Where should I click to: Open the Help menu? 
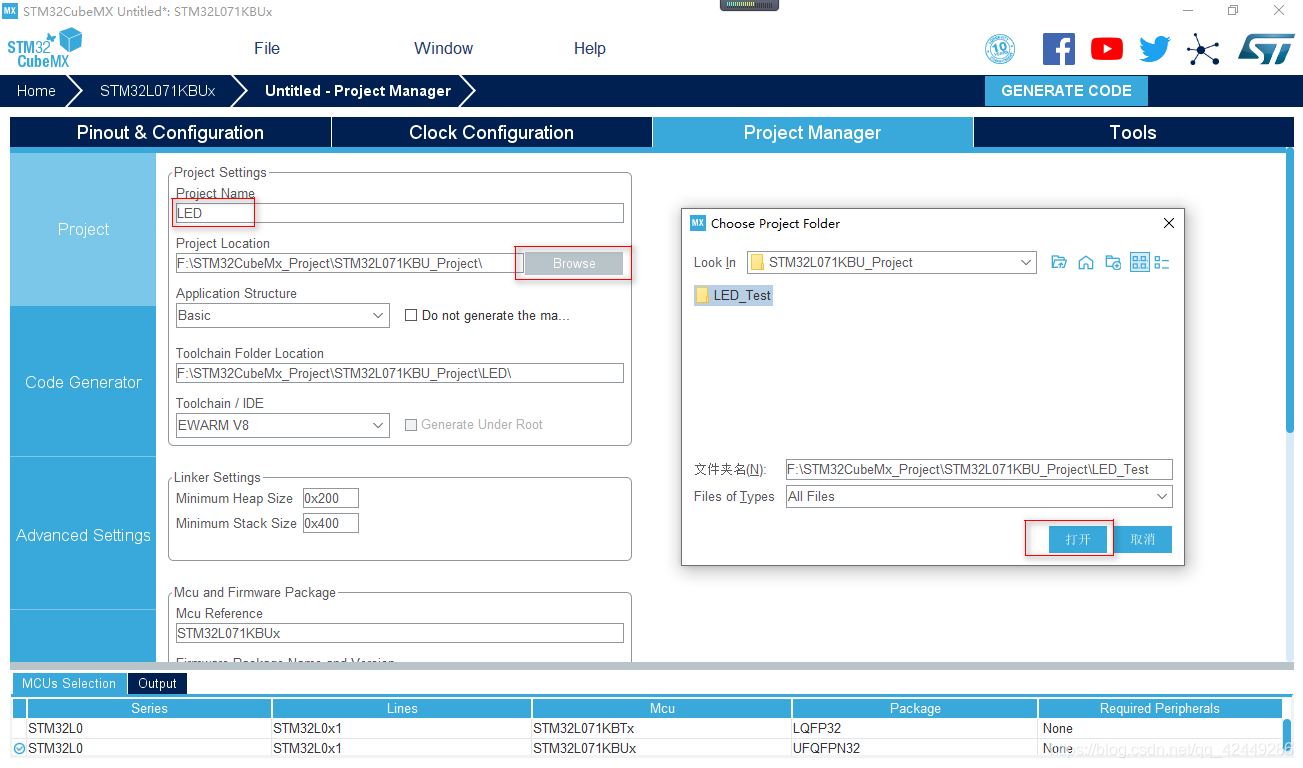coord(590,48)
